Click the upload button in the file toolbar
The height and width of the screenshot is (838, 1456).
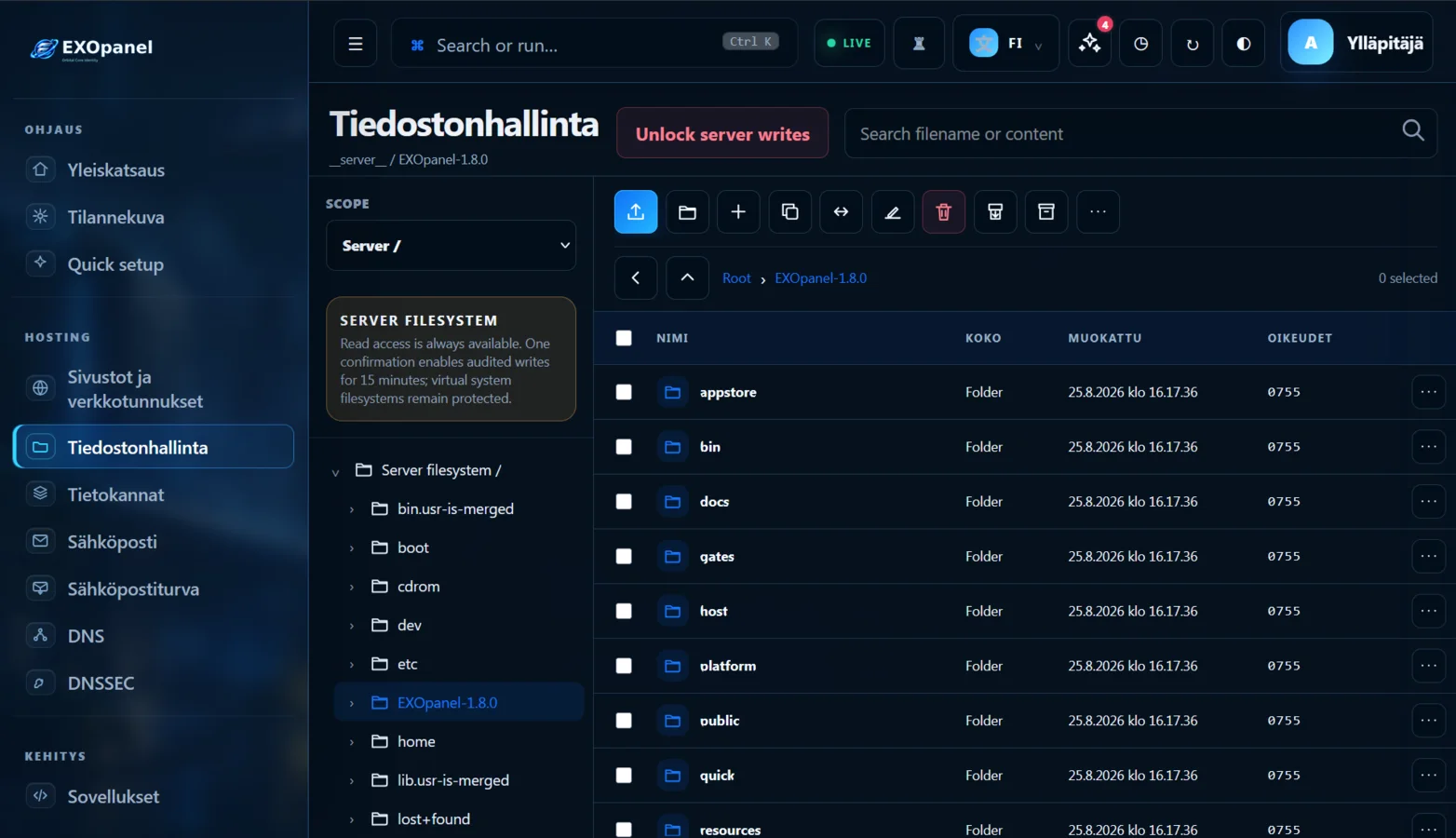636,211
